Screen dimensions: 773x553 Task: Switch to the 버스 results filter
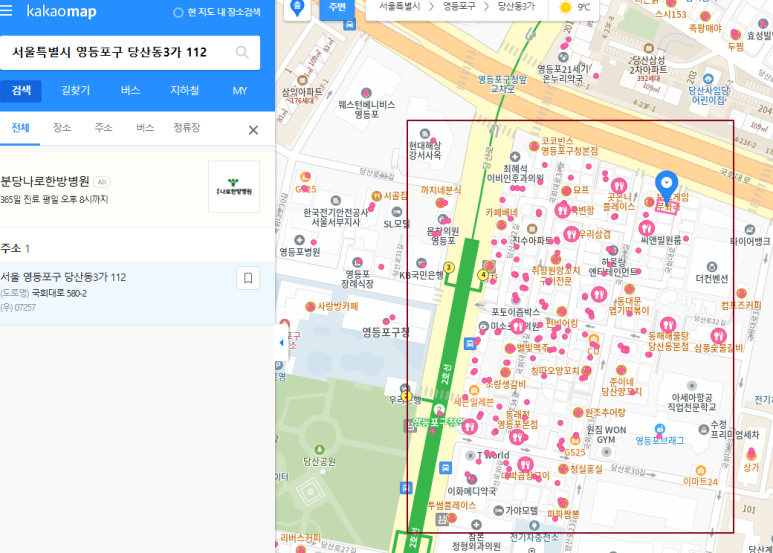(x=145, y=128)
